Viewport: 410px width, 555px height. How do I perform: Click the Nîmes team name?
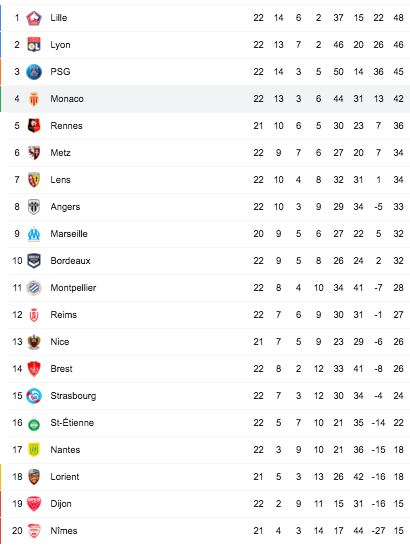pyautogui.click(x=64, y=531)
